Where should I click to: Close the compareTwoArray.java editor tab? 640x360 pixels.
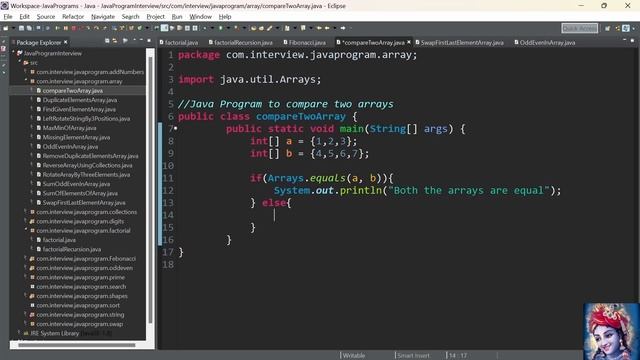point(409,42)
